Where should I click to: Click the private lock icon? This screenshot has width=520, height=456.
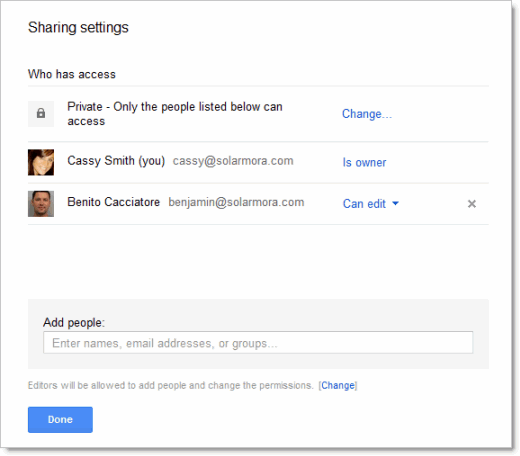point(41,114)
